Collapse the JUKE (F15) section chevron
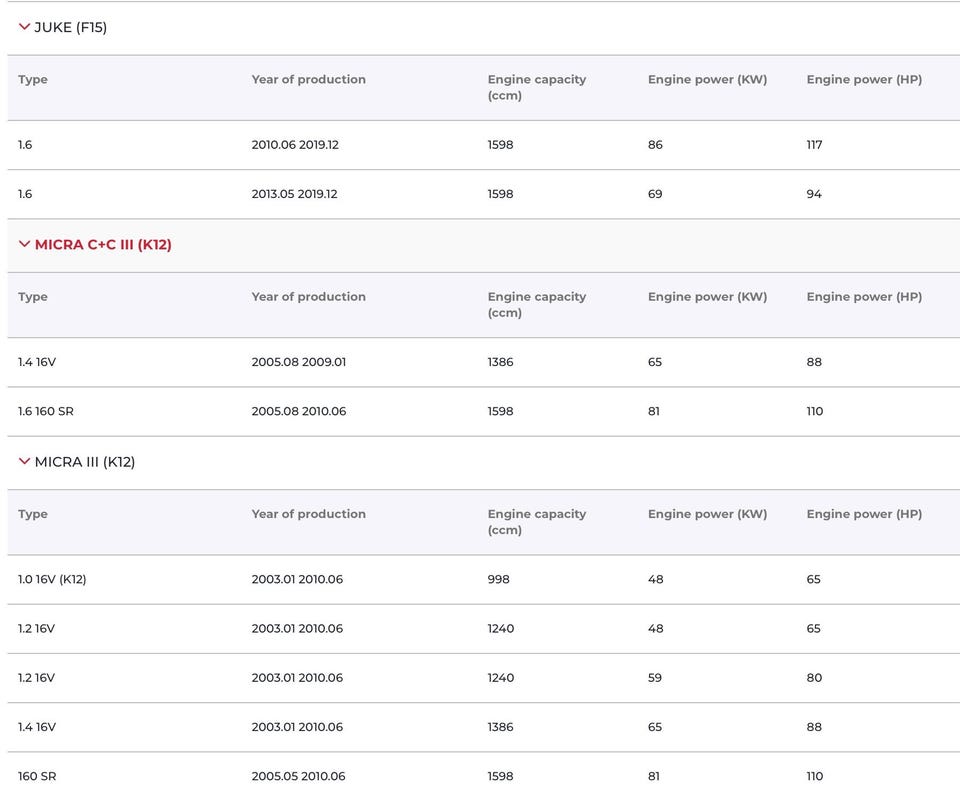 tap(24, 27)
